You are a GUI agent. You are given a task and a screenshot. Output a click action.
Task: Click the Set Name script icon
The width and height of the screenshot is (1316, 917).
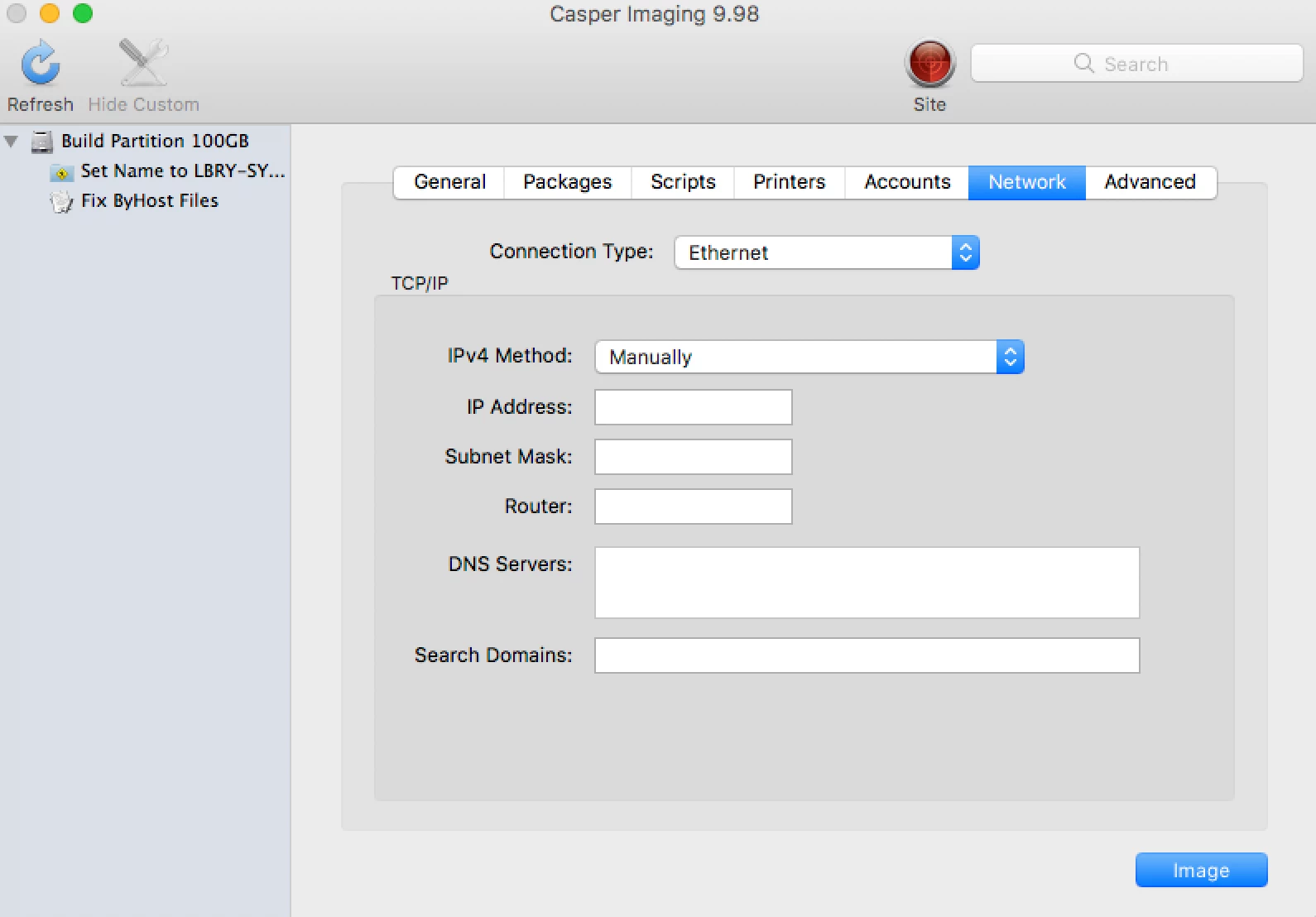tap(61, 172)
